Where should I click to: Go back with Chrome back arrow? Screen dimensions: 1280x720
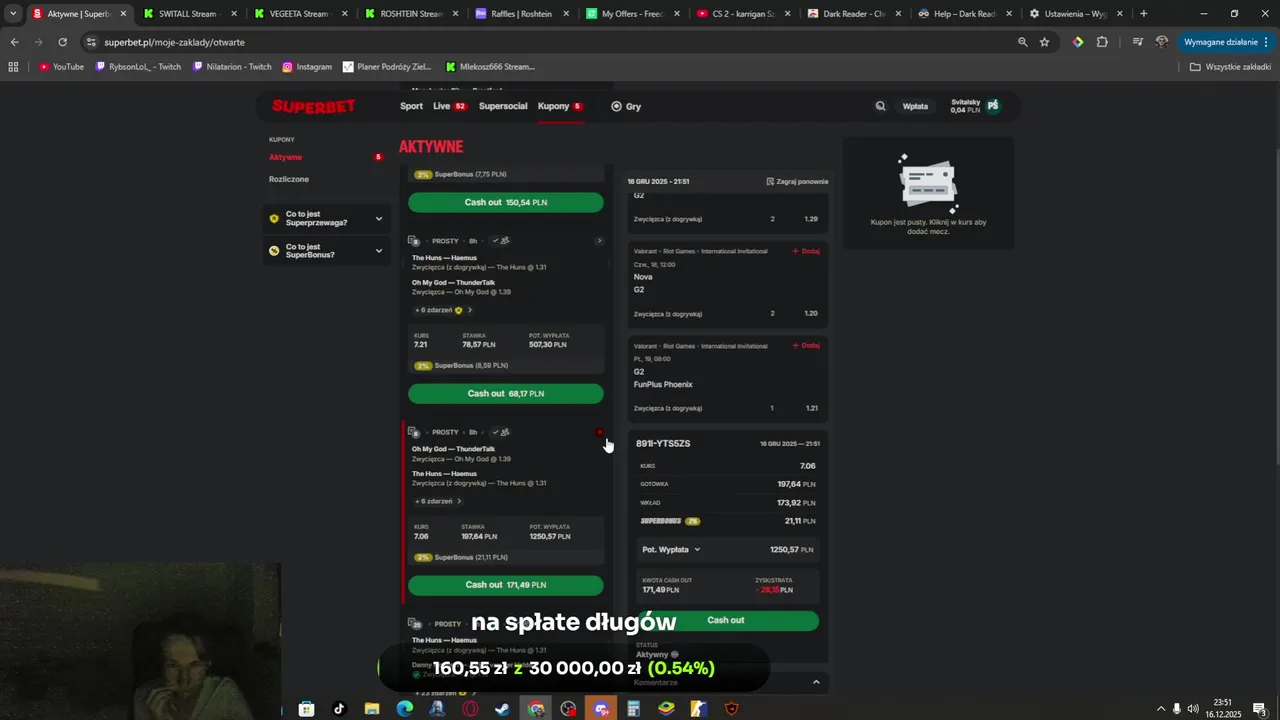pos(14,42)
